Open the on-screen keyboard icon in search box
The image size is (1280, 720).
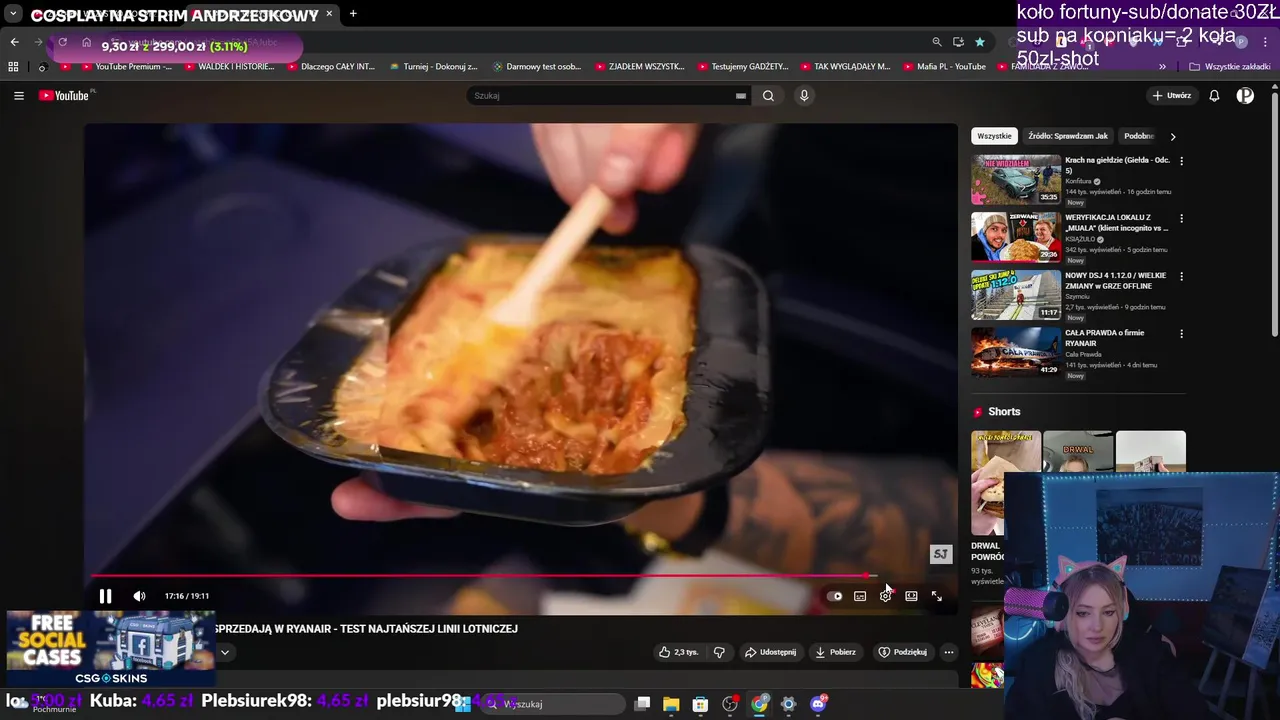(x=741, y=96)
